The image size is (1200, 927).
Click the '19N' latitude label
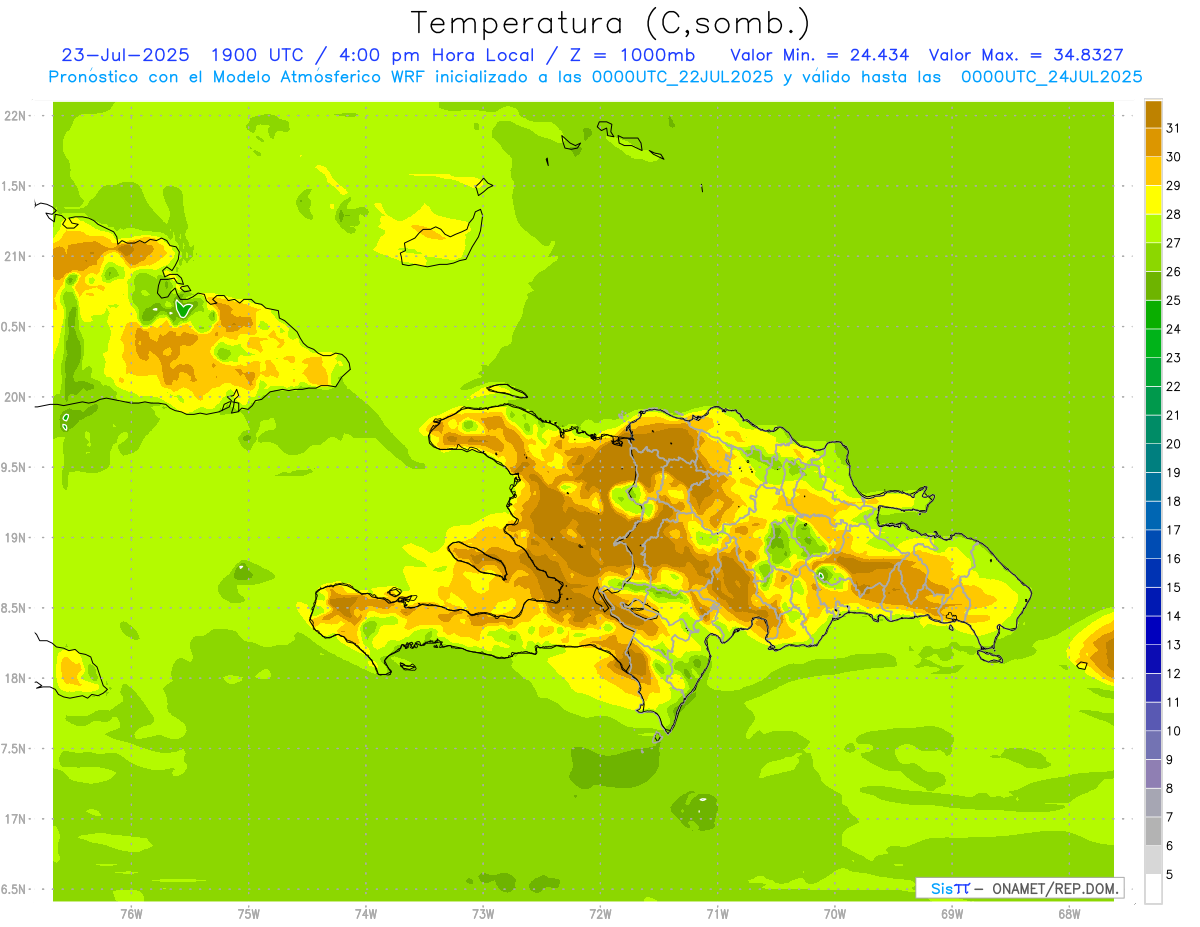pyautogui.click(x=16, y=538)
